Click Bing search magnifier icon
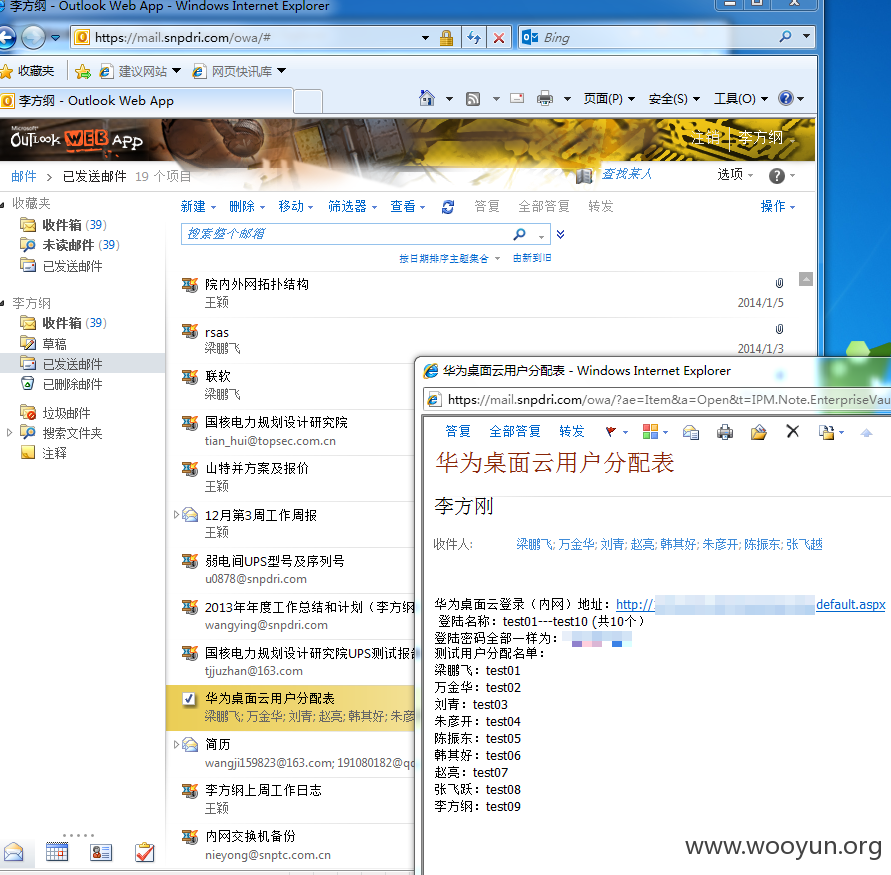891x875 pixels. pyautogui.click(x=785, y=37)
